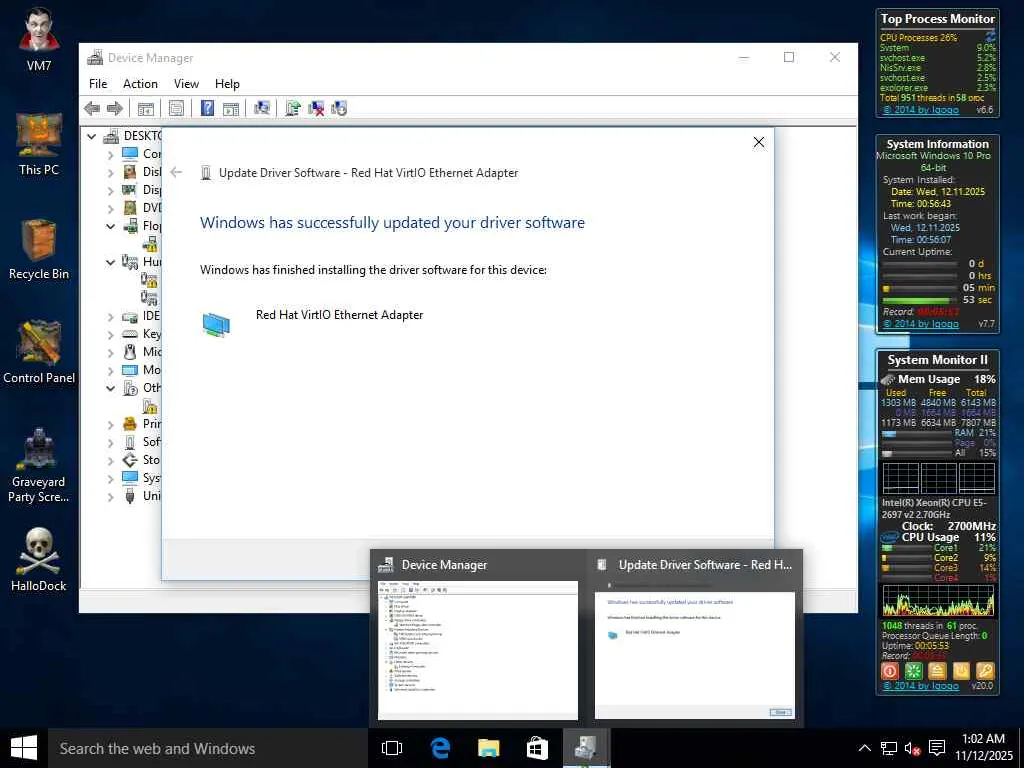Screen dimensions: 1024x768
Task: Toggle the Show/Hide Console Tree toolbar icon
Action: (x=146, y=108)
